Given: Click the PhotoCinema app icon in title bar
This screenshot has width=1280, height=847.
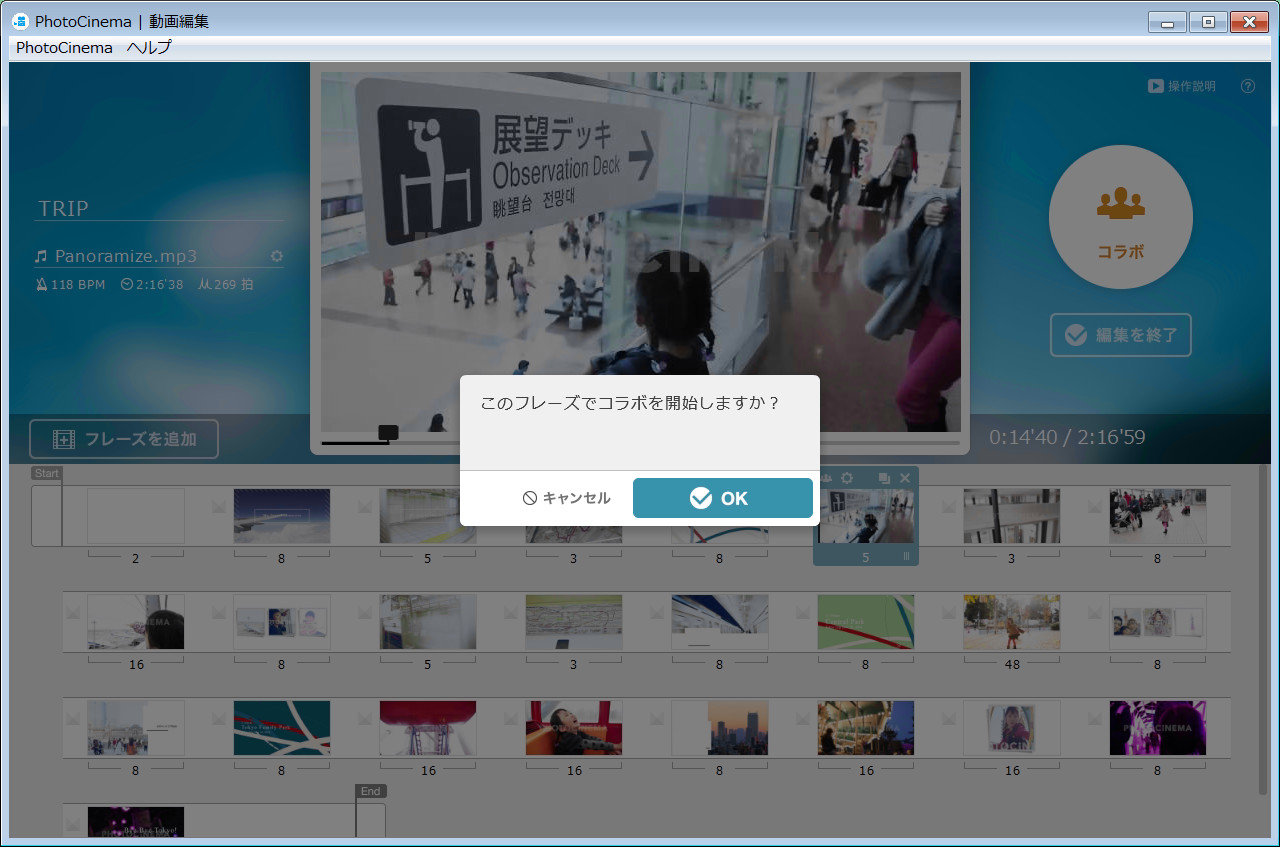Looking at the screenshot, I should 20,21.
